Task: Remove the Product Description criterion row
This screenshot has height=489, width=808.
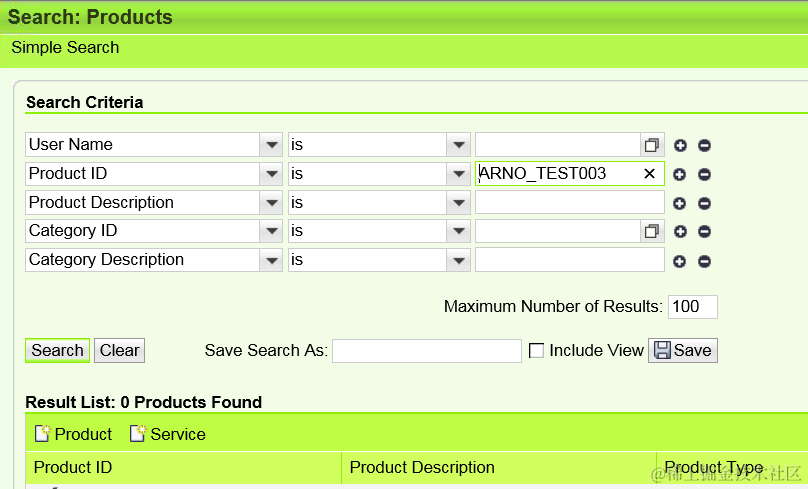Action: (704, 204)
